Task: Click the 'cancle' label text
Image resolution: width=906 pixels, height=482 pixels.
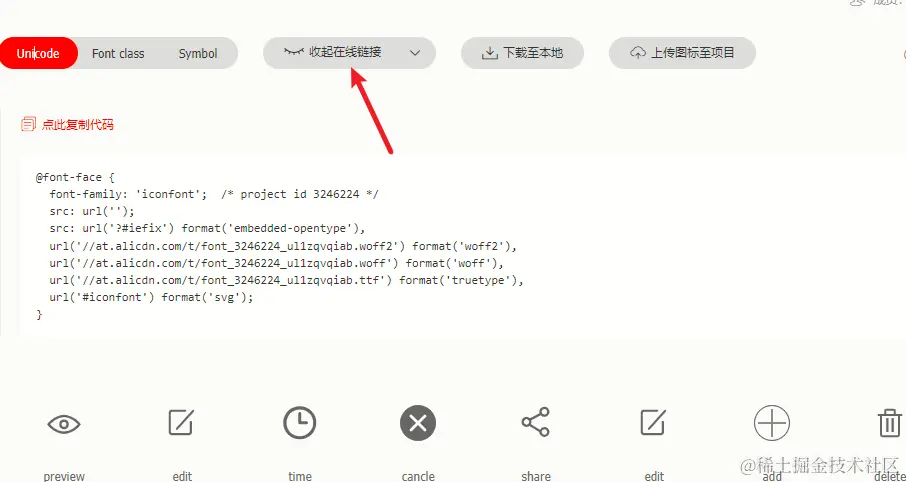Action: (418, 476)
